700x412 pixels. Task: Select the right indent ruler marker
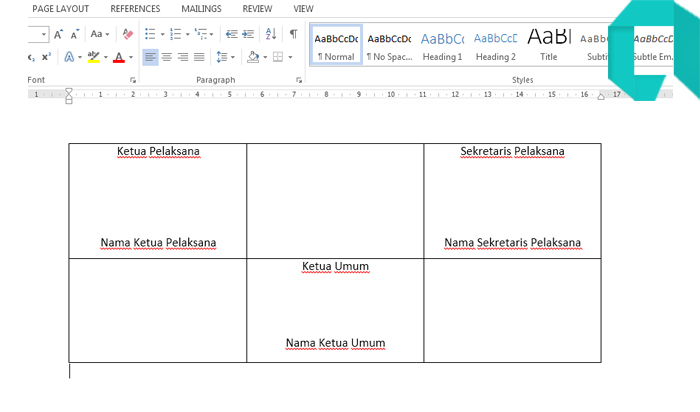coord(601,96)
